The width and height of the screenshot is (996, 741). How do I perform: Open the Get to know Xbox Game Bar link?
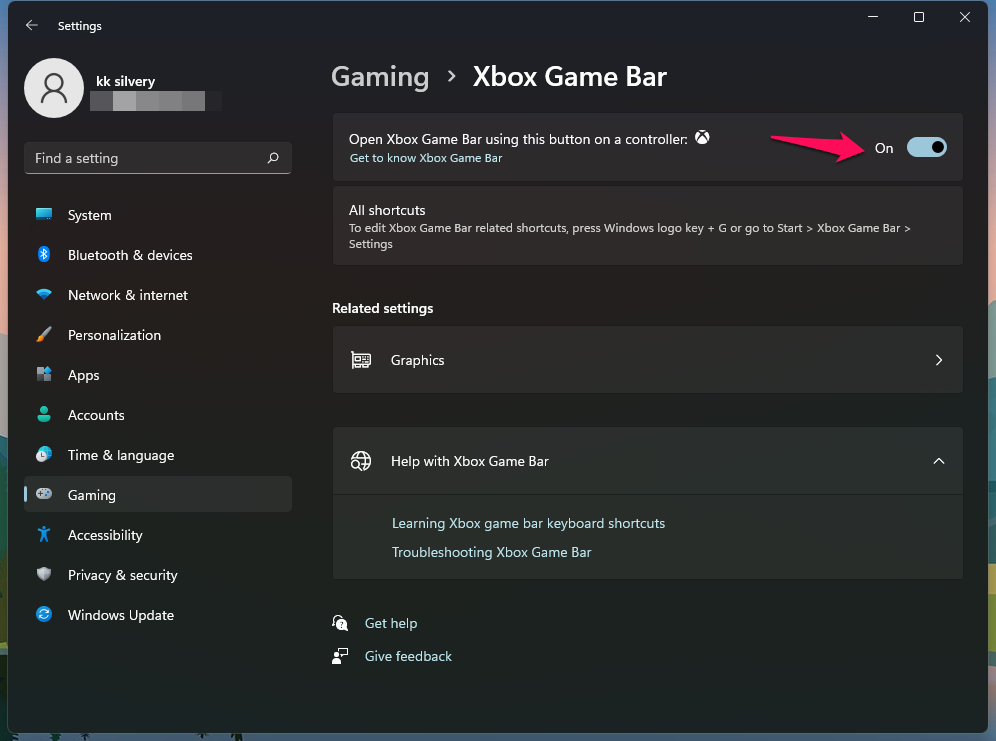point(426,158)
